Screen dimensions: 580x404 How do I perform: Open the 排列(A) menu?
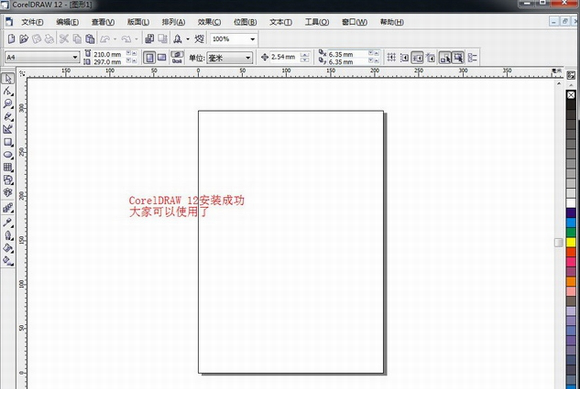[x=173, y=22]
